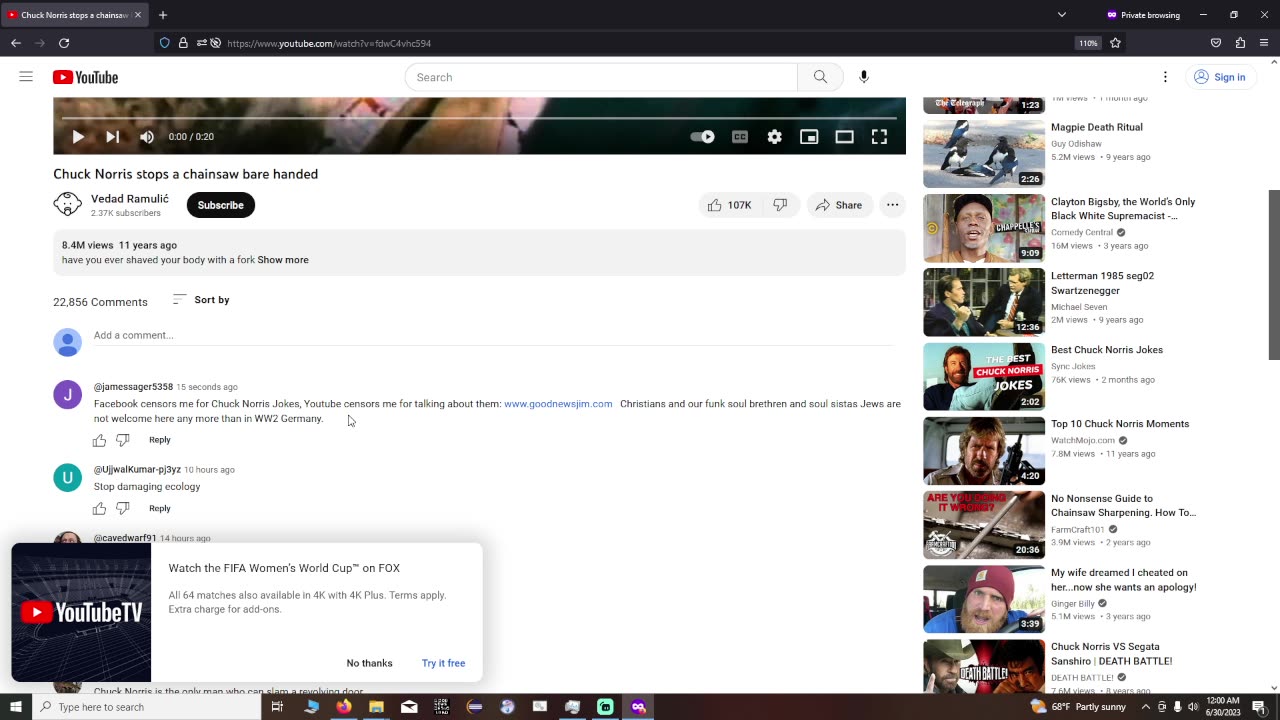The height and width of the screenshot is (720, 1280).
Task: Share the video
Action: [x=838, y=205]
